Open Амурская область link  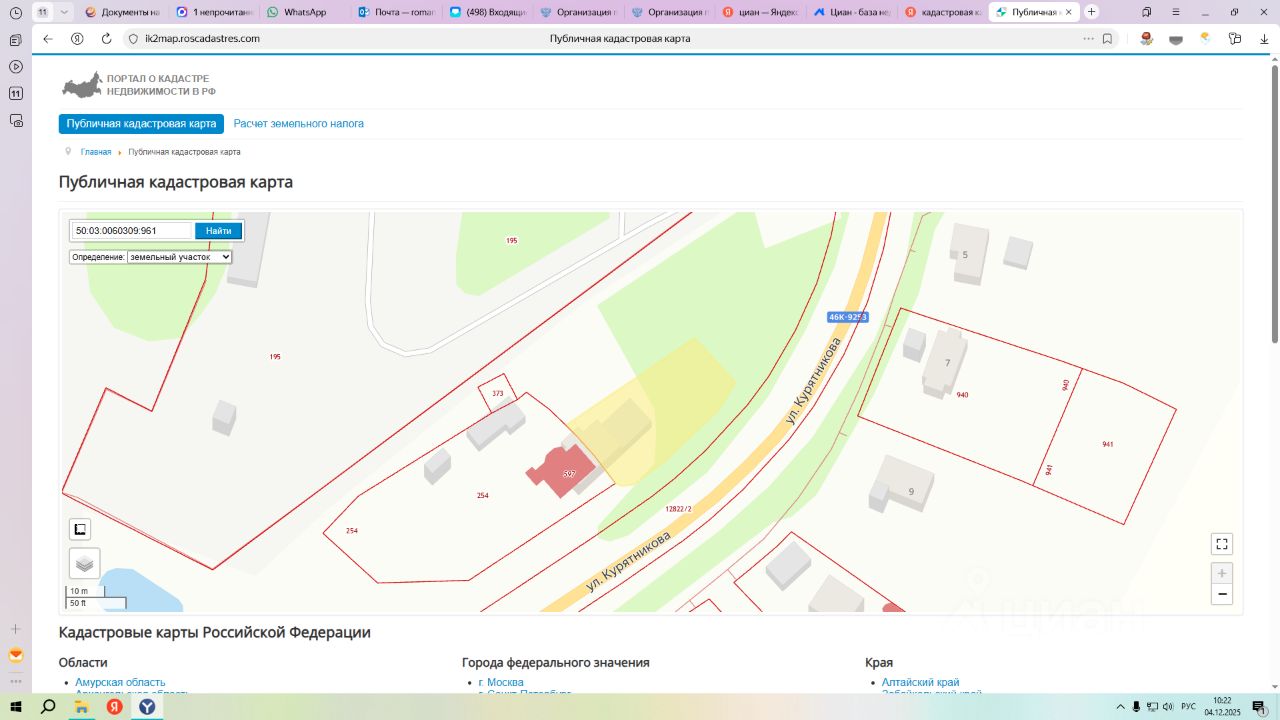(120, 682)
